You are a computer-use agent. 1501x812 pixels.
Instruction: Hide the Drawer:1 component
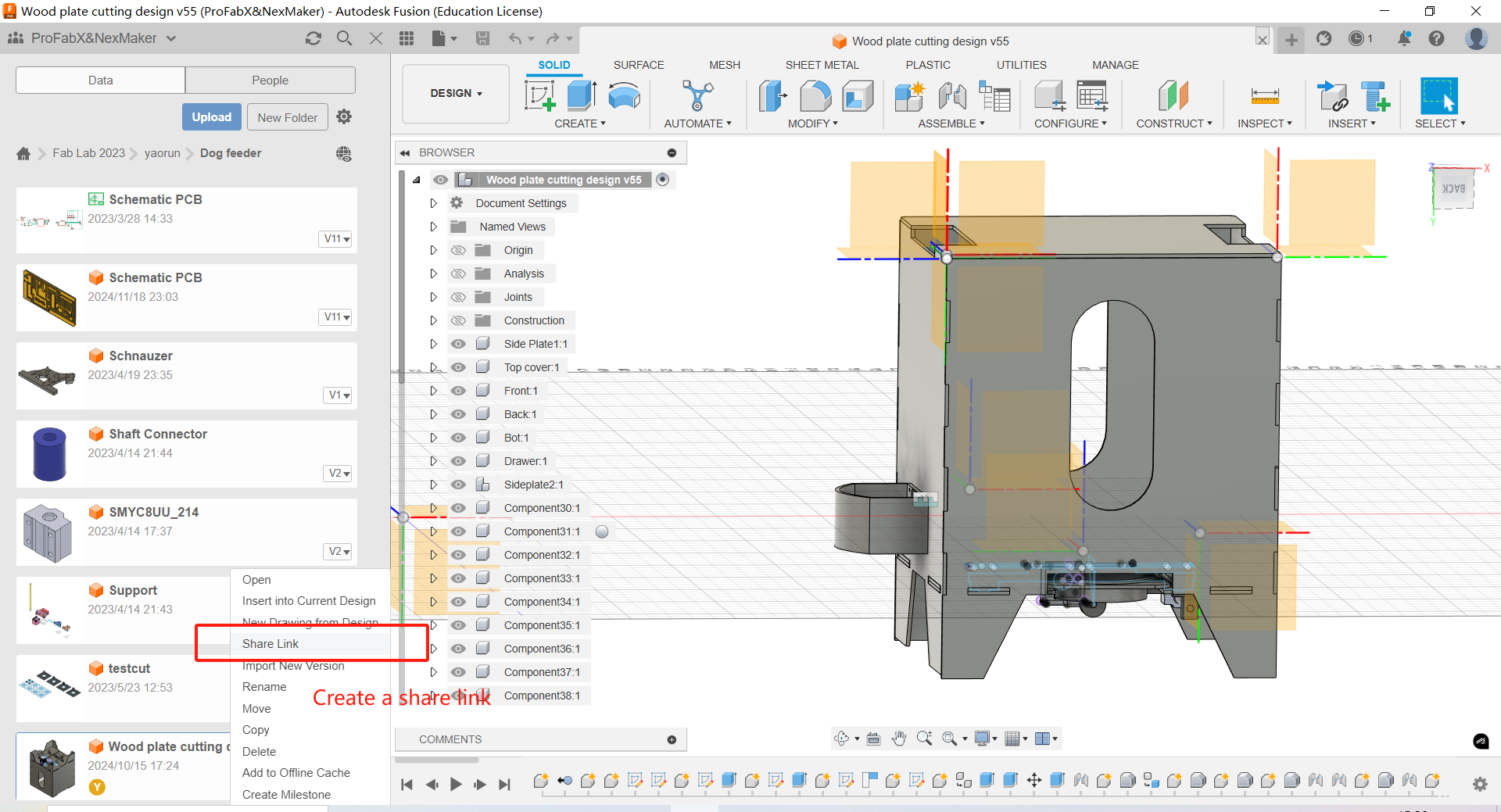459,461
